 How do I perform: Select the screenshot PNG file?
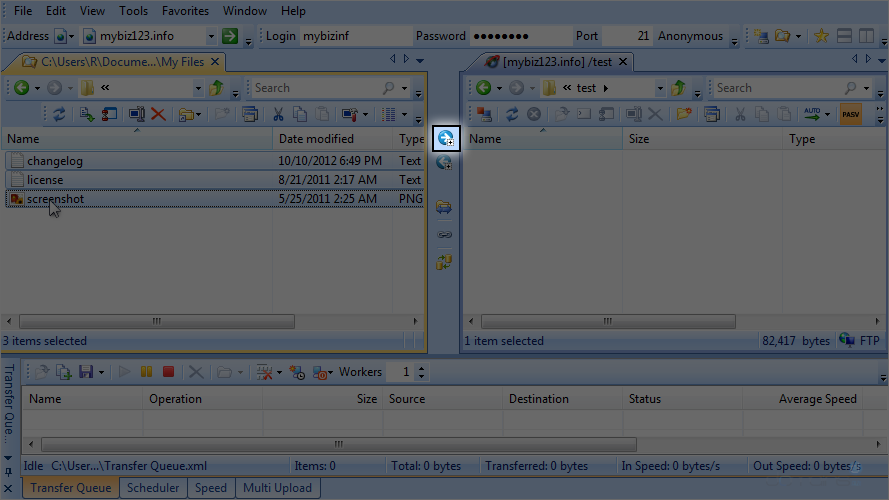[x=55, y=199]
